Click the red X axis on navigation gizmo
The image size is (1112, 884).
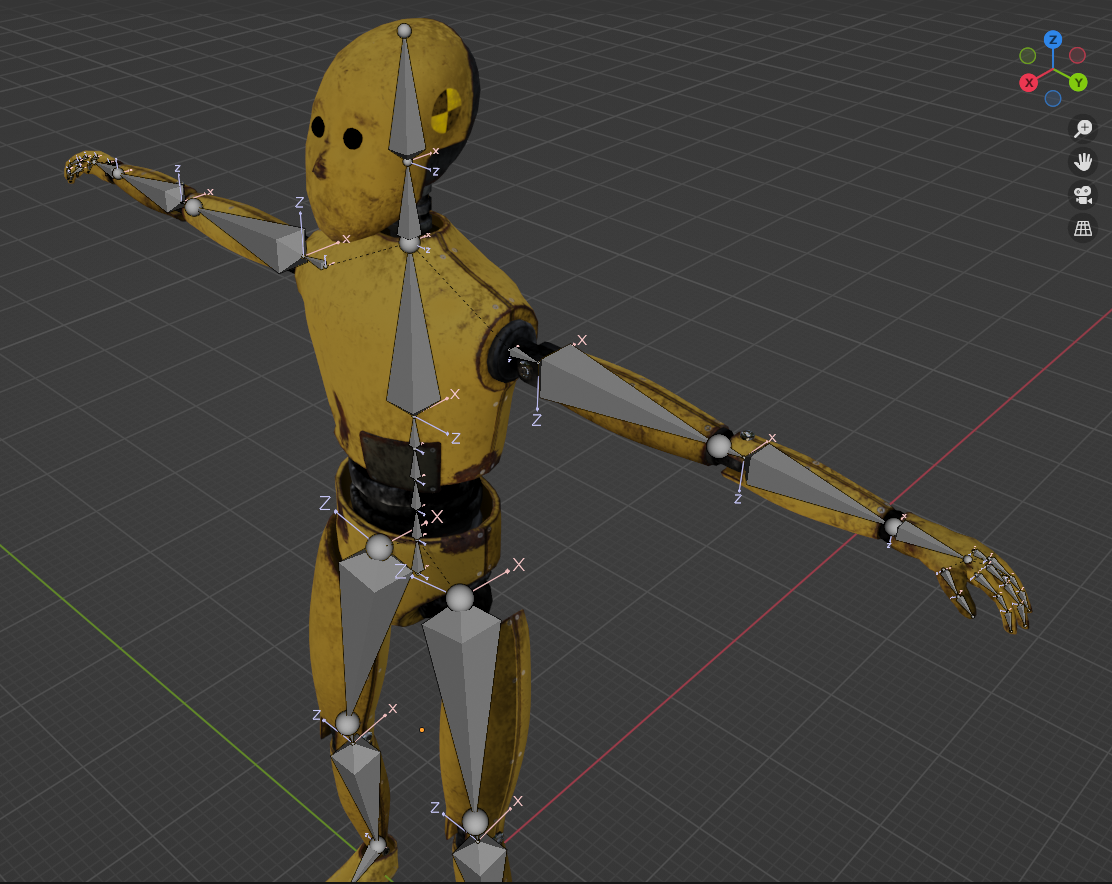pyautogui.click(x=1028, y=82)
